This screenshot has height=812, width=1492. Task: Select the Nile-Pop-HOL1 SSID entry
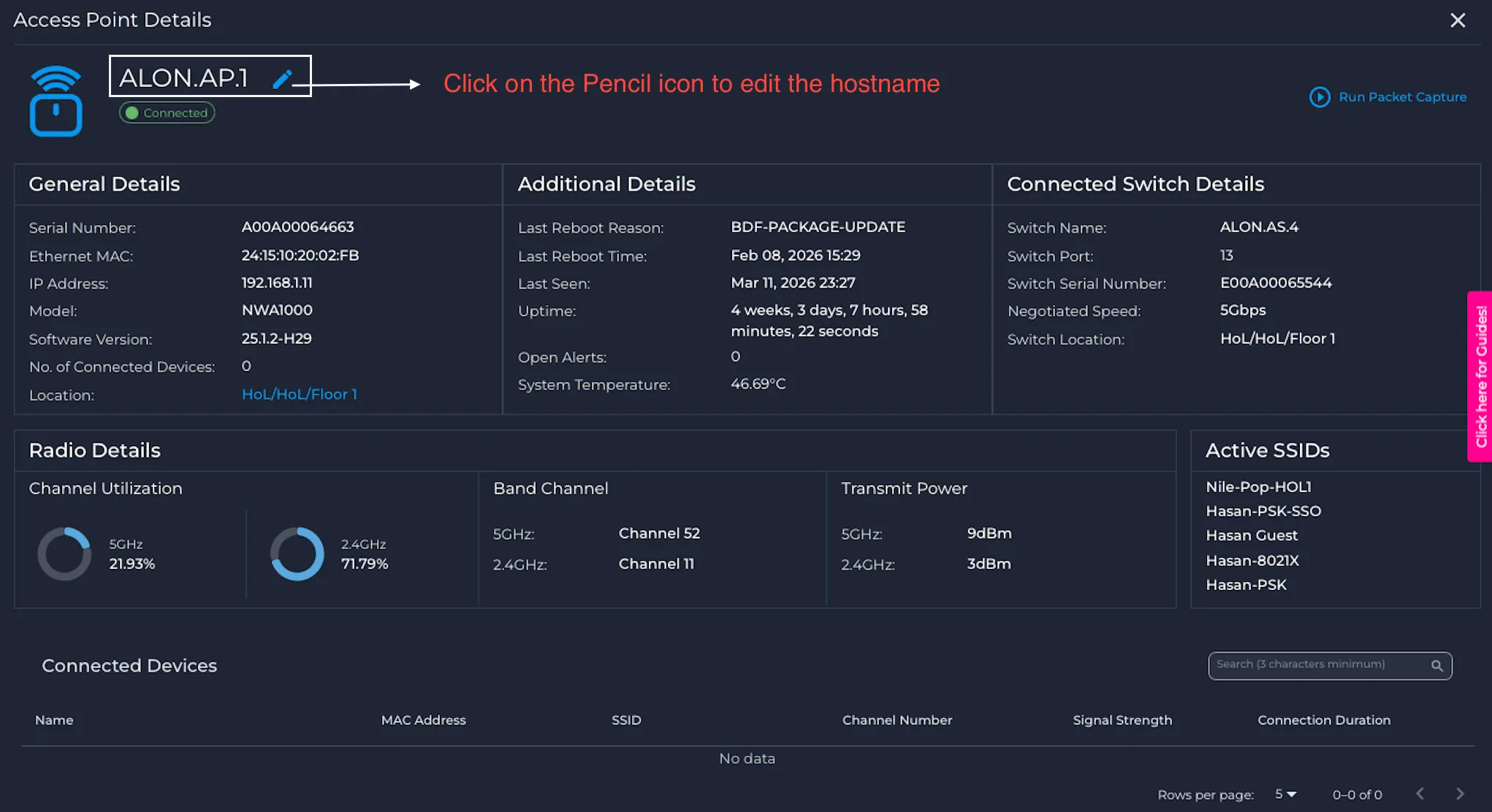tap(1258, 486)
